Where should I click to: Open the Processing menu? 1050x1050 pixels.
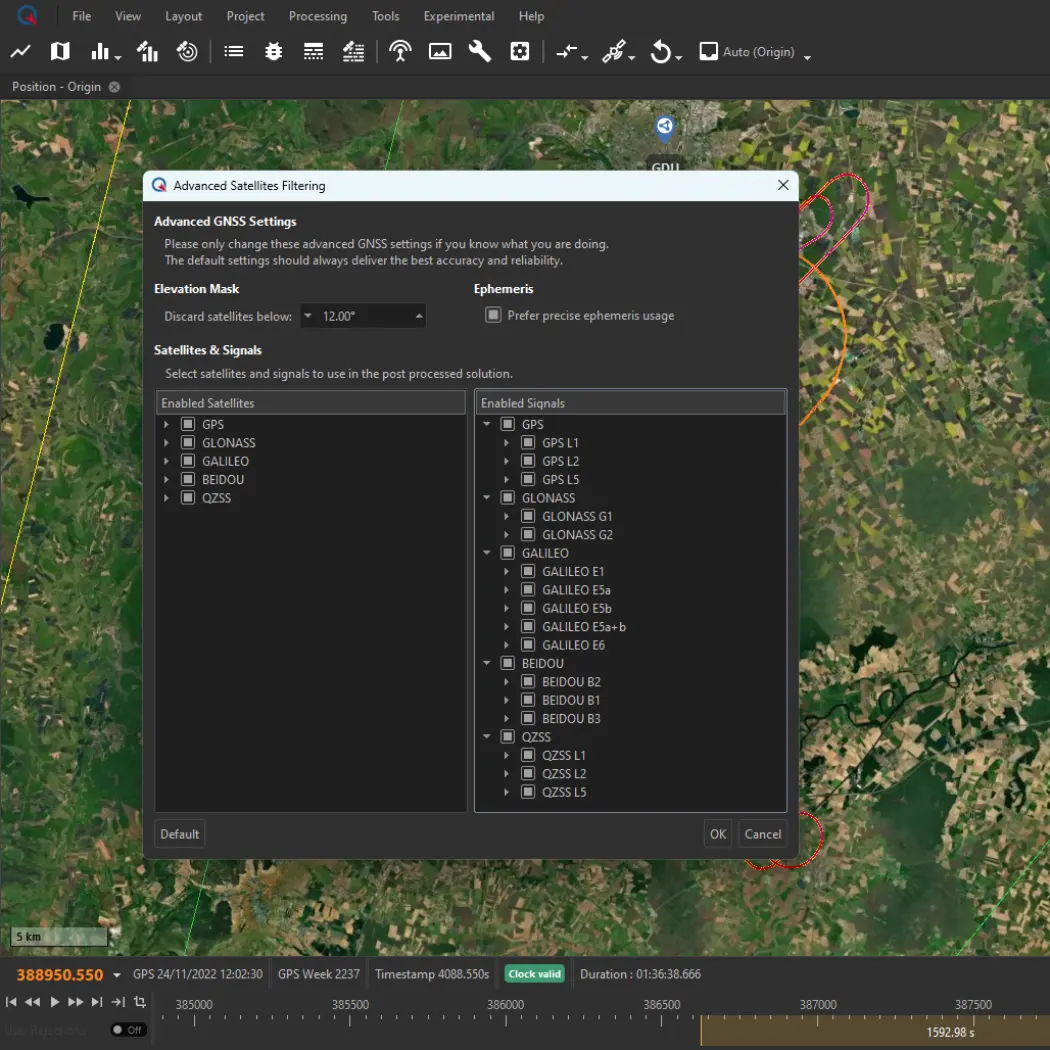318,16
